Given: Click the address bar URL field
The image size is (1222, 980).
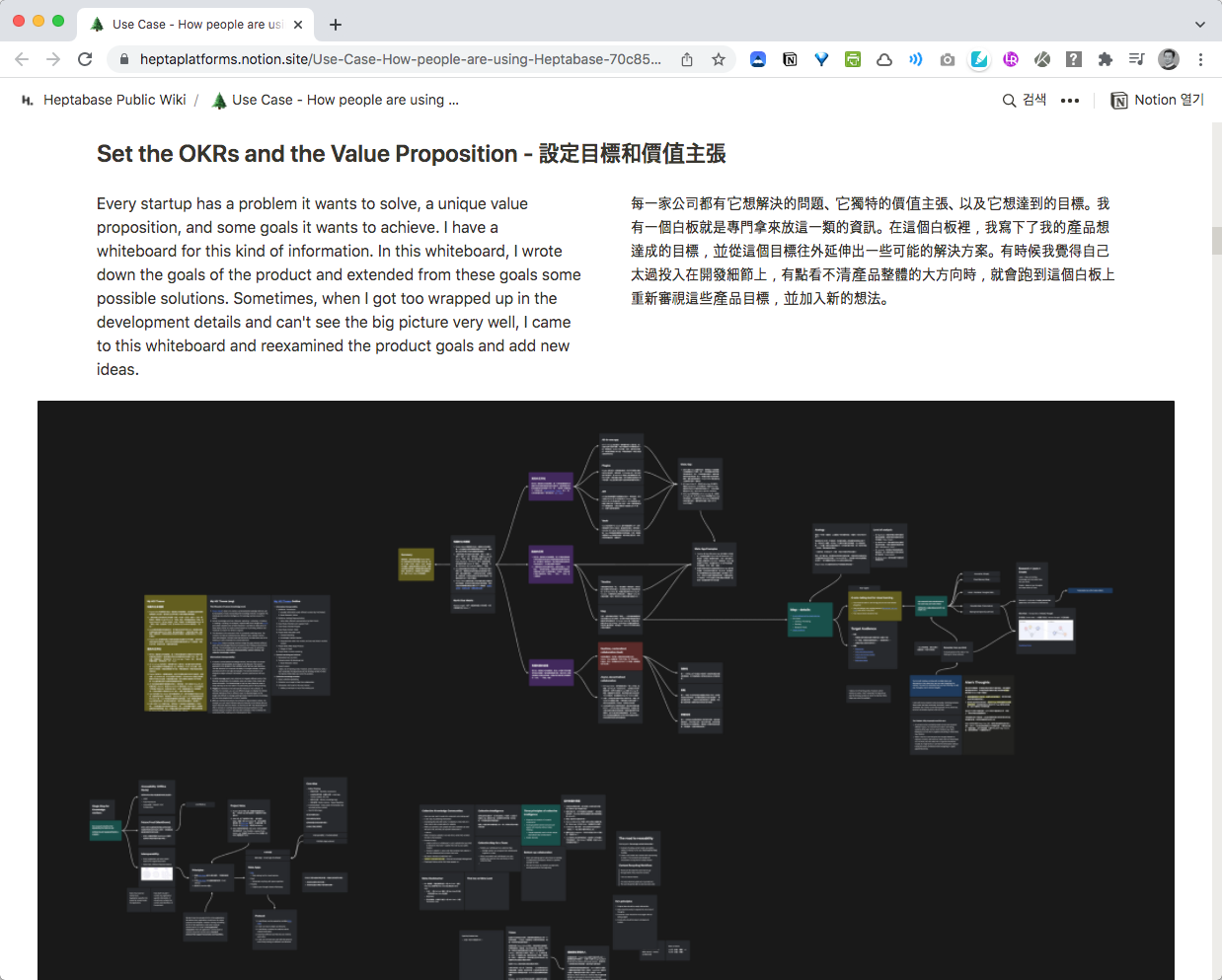Looking at the screenshot, I should point(401,59).
